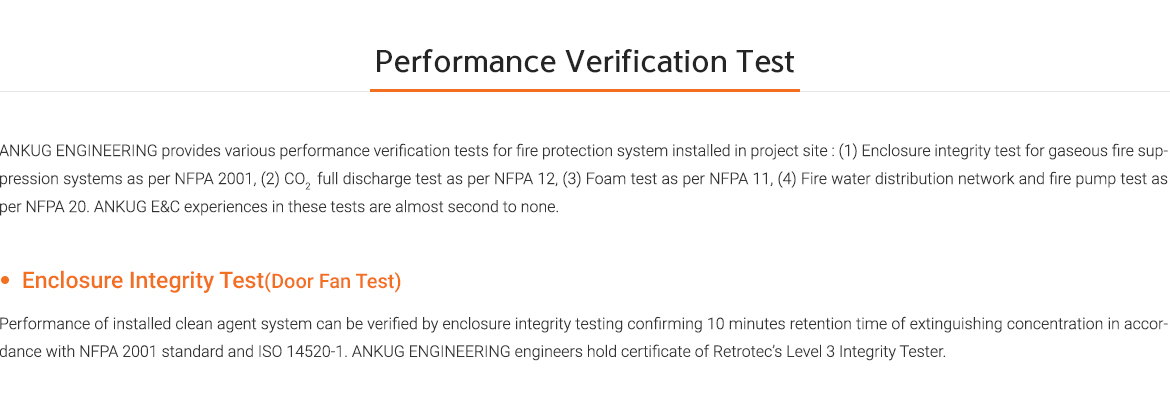Viewport: 1170px width, 395px height.
Task: Click the (Door Fan Test) subtitle text
Action: tap(333, 282)
